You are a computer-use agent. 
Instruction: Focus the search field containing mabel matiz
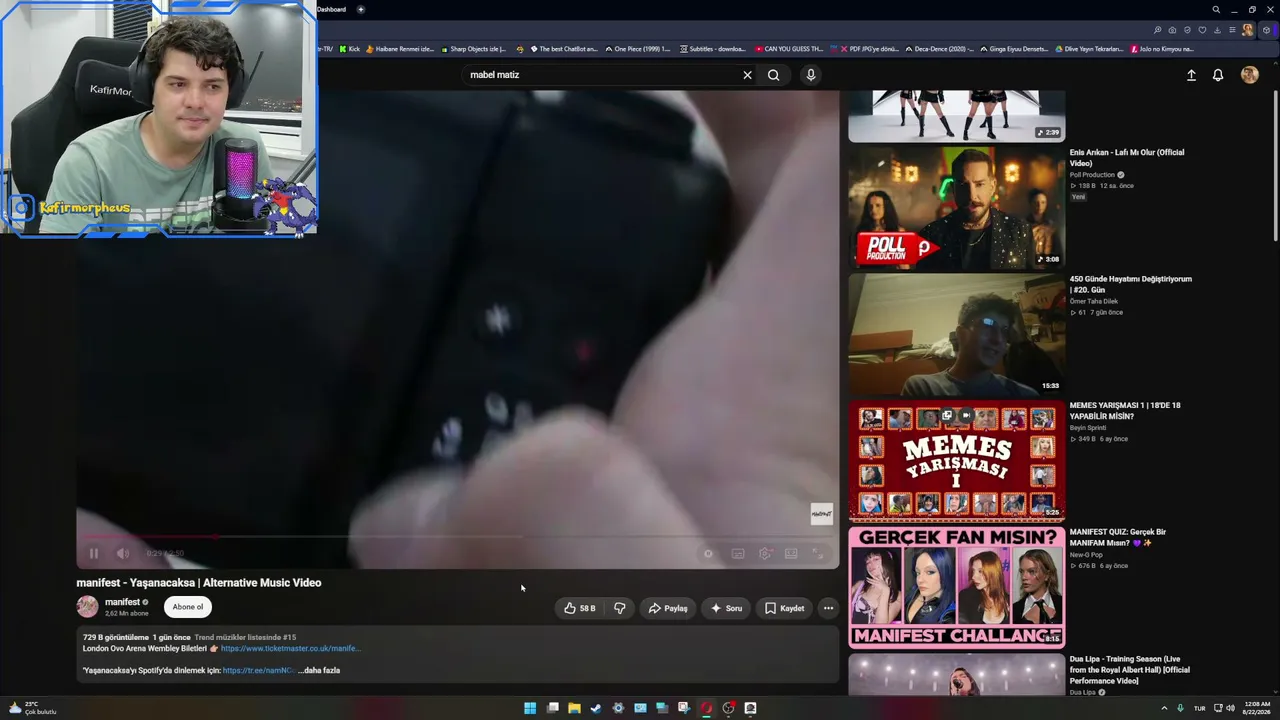[x=600, y=75]
